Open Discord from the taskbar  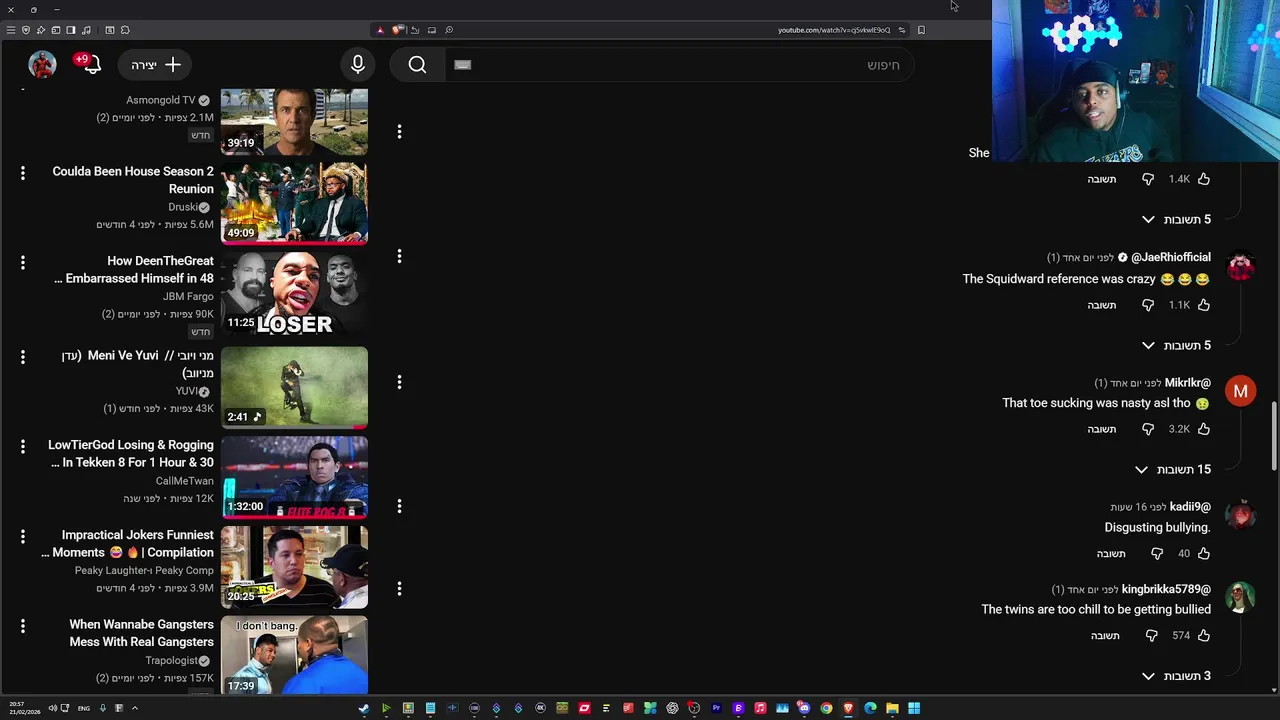(x=804, y=708)
